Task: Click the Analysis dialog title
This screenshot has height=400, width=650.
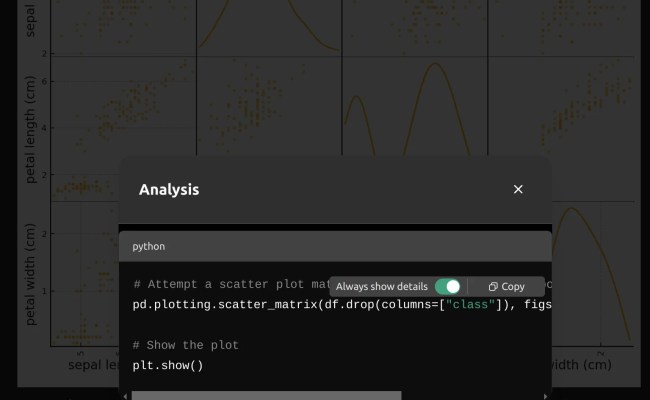Action: [x=169, y=189]
